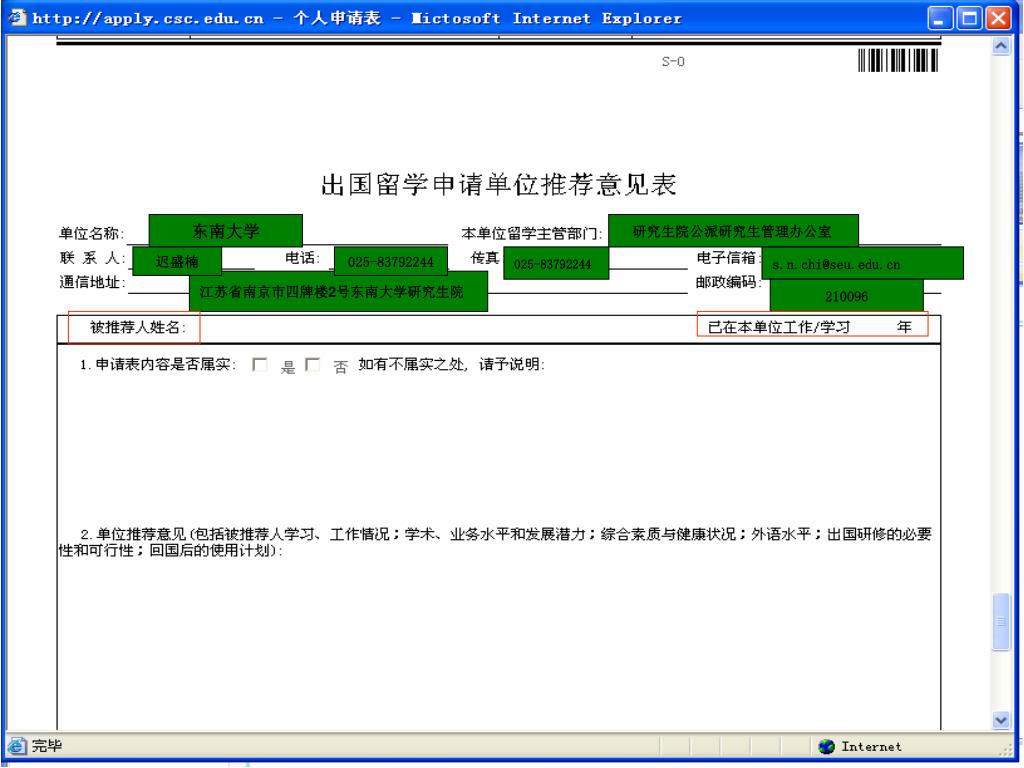Click the phone number 025-83792244 after 电话
Image resolution: width=1024 pixels, height=768 pixels.
coord(391,262)
